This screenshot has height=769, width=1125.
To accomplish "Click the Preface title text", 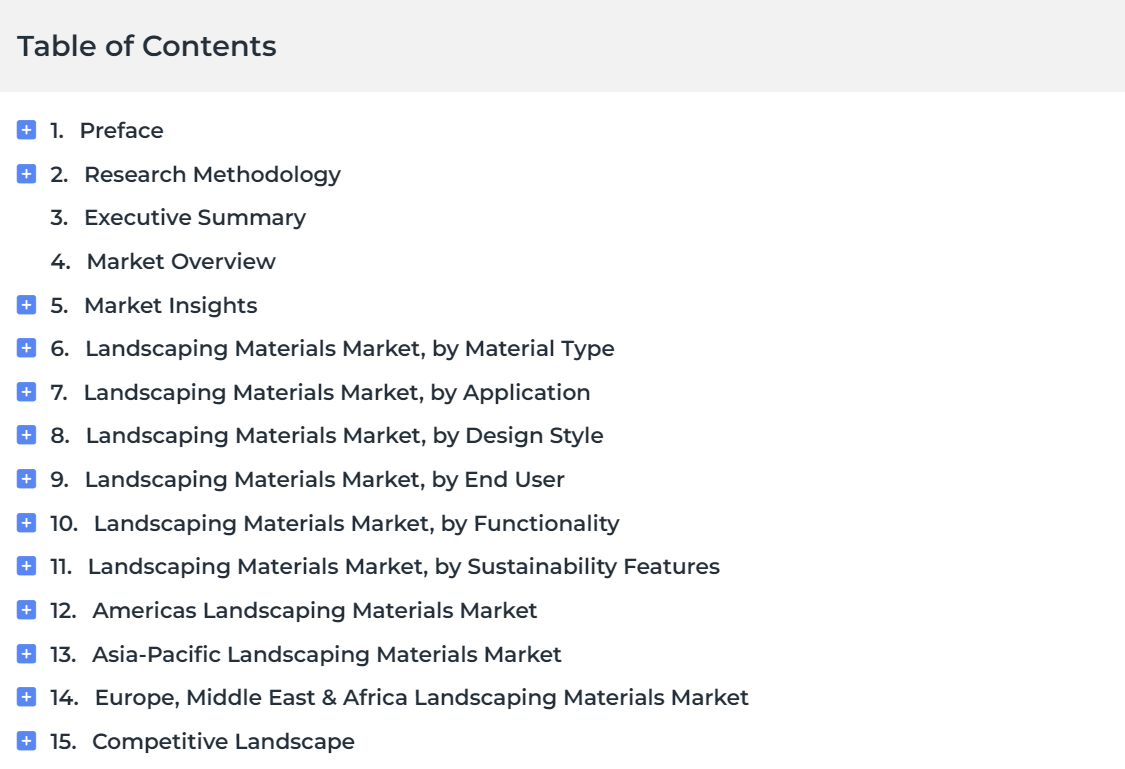I will [x=121, y=131].
